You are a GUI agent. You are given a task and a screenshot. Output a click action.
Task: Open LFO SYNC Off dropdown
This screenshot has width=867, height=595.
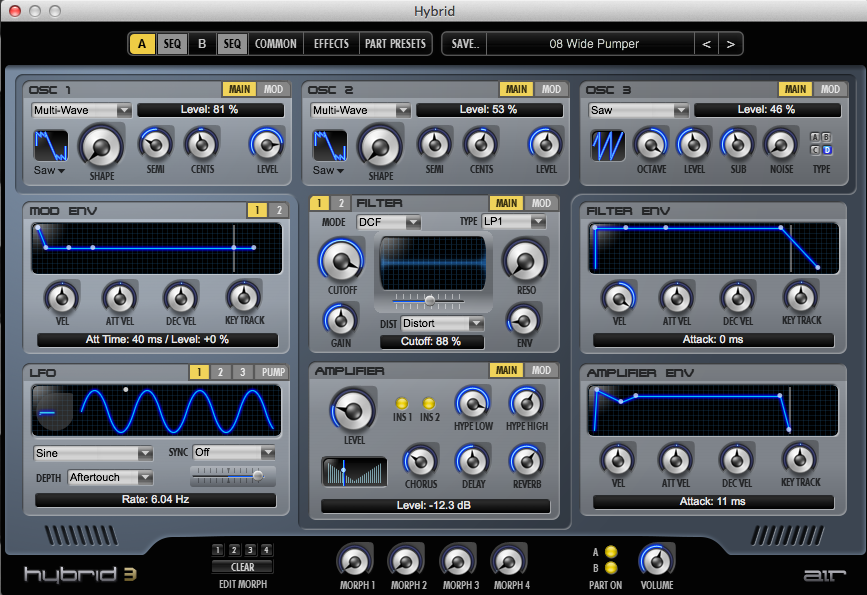(234, 452)
